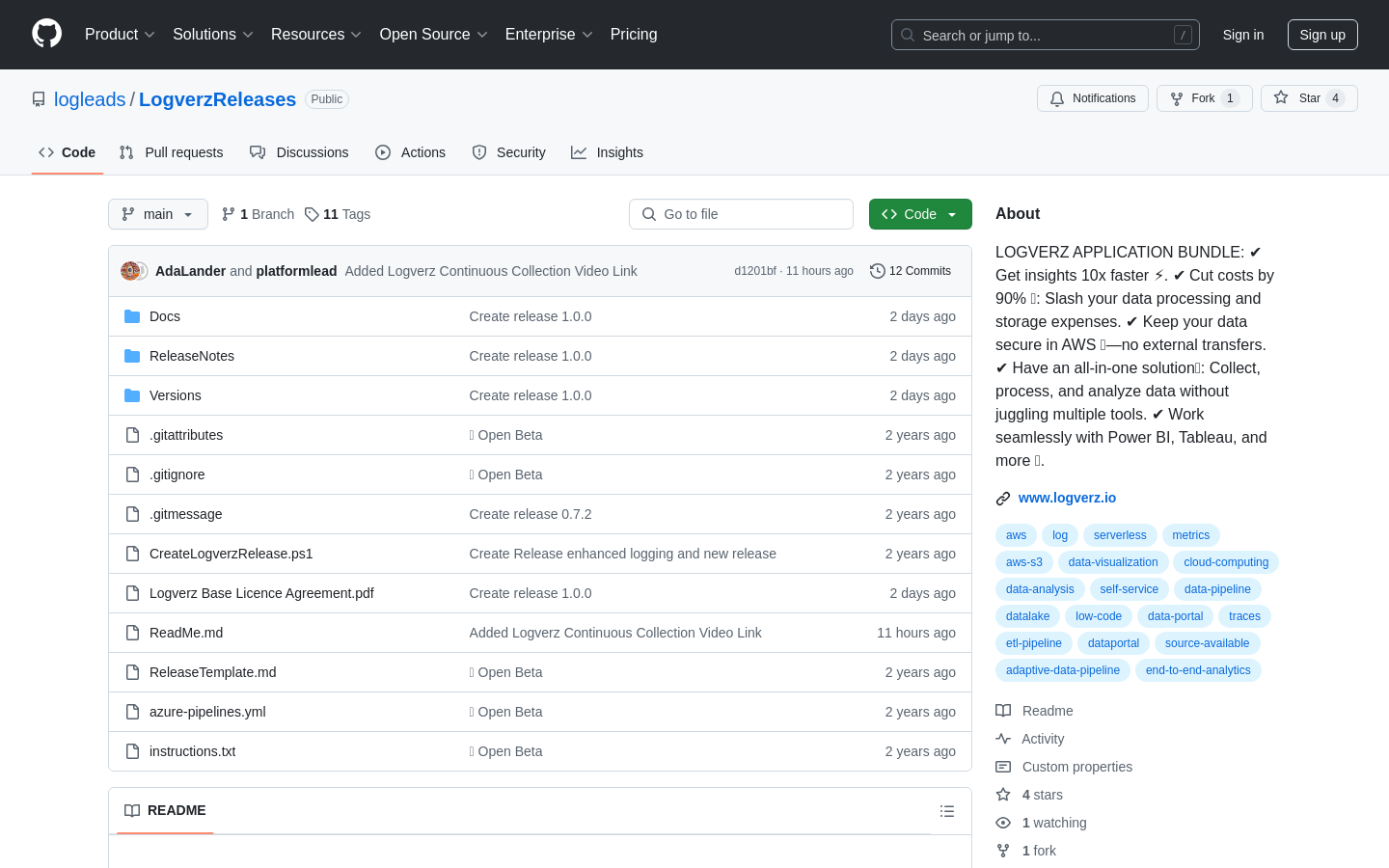This screenshot has height=868, width=1389.
Task: Click the Sign up button
Action: click(1322, 35)
